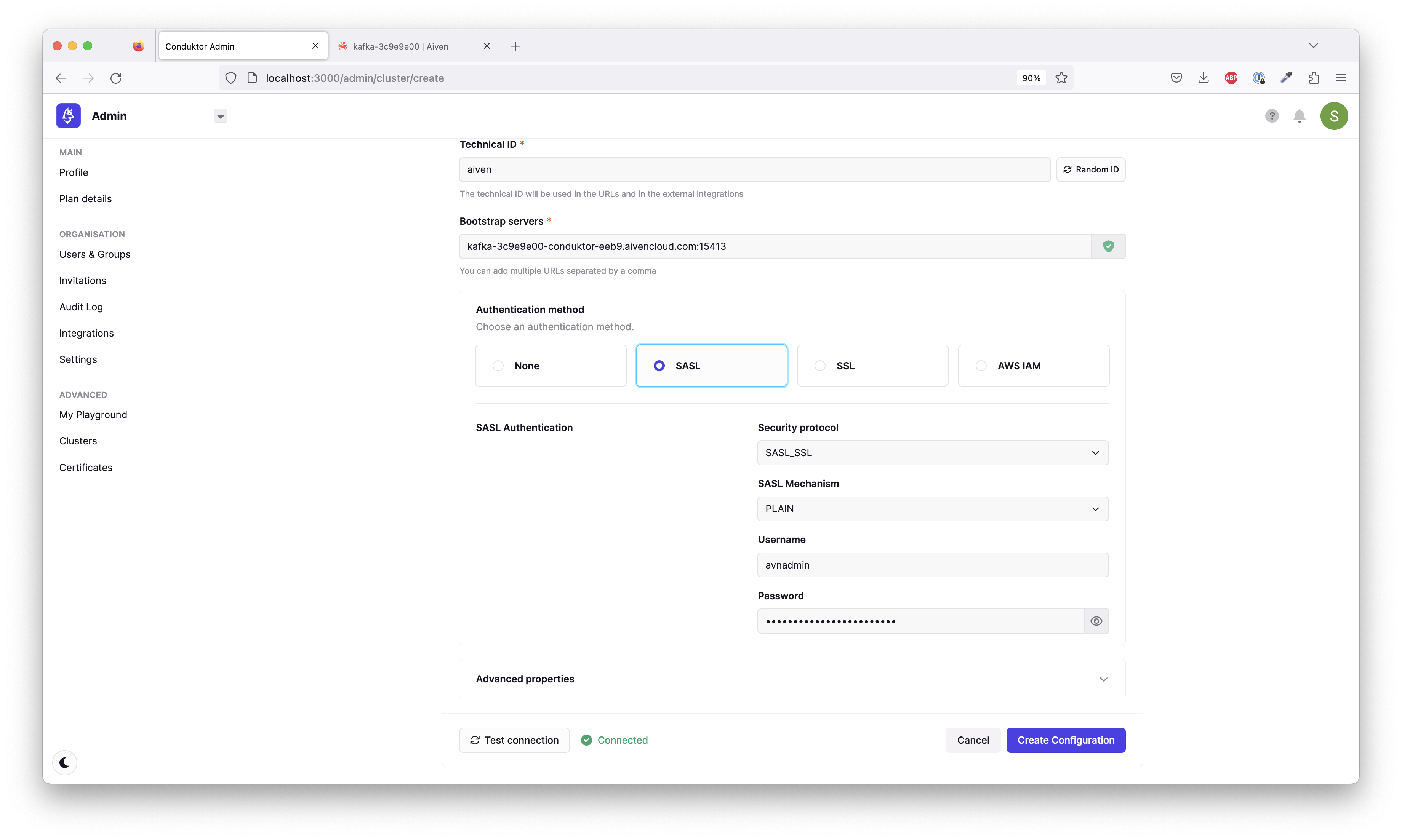Close the kafka Aiven tab
The height and width of the screenshot is (840, 1402).
(487, 46)
